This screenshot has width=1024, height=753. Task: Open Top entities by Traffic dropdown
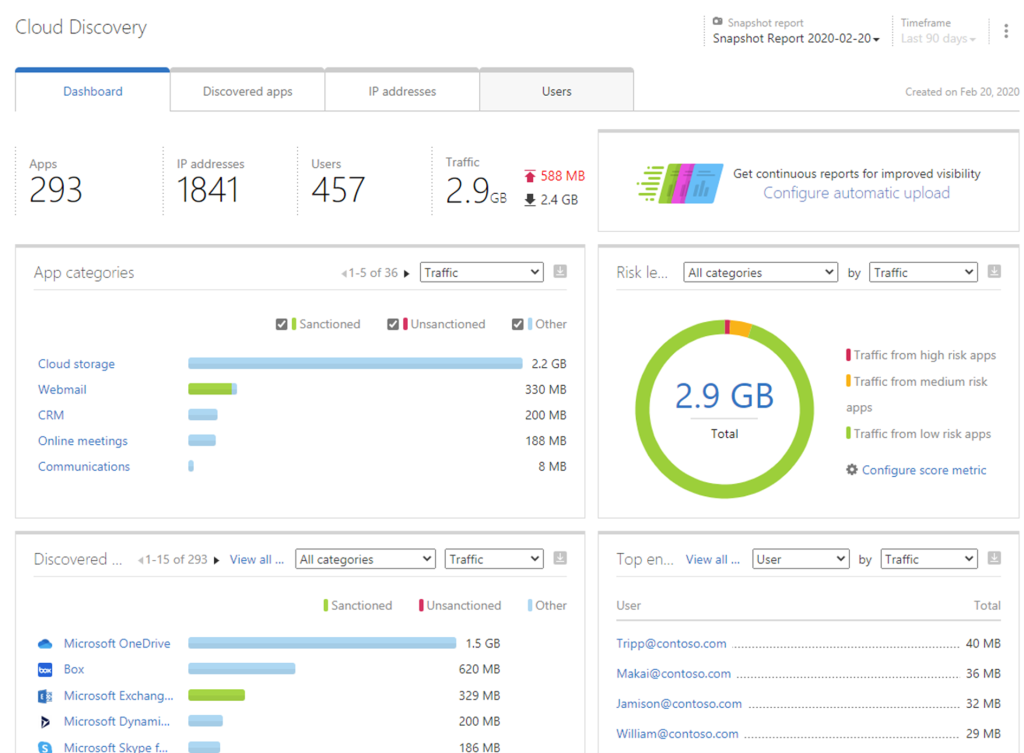pos(929,559)
